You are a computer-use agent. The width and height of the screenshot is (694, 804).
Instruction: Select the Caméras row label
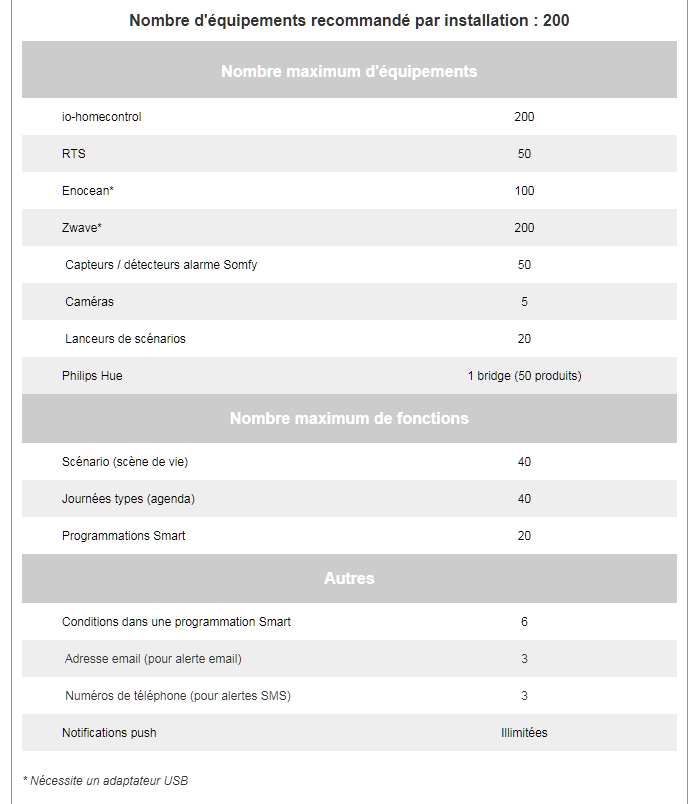coord(89,302)
